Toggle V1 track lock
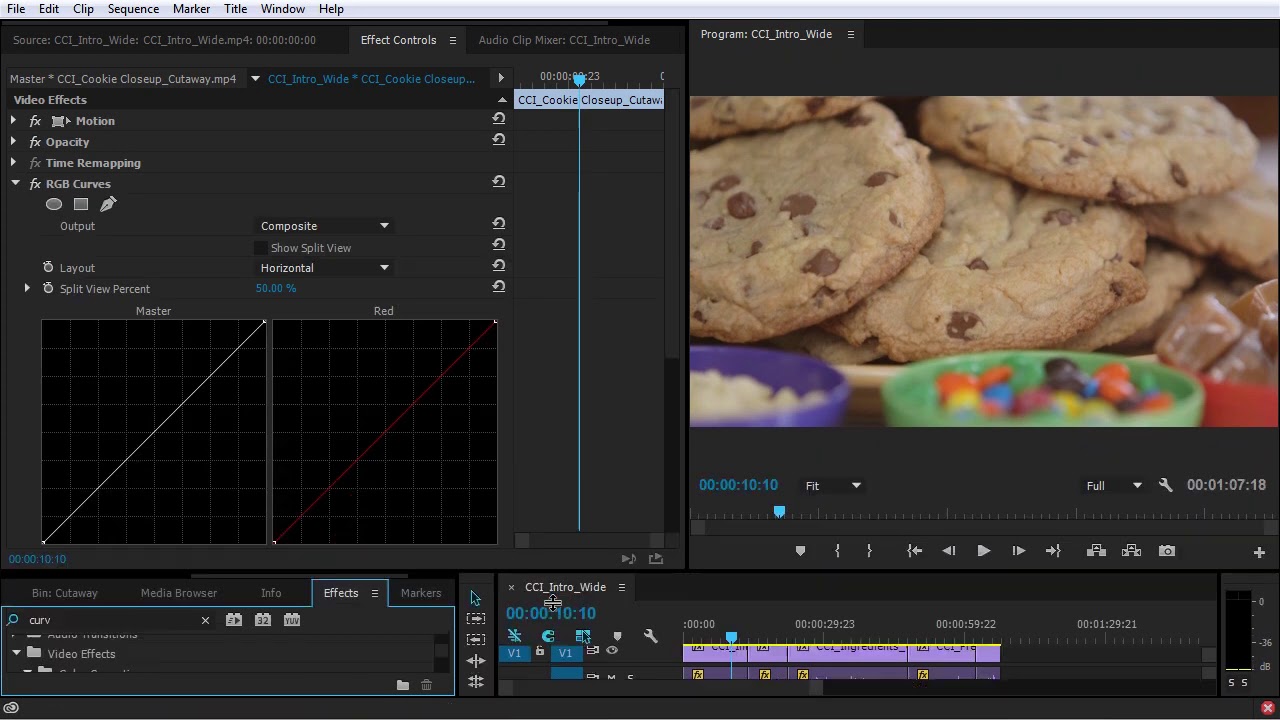 click(x=540, y=652)
